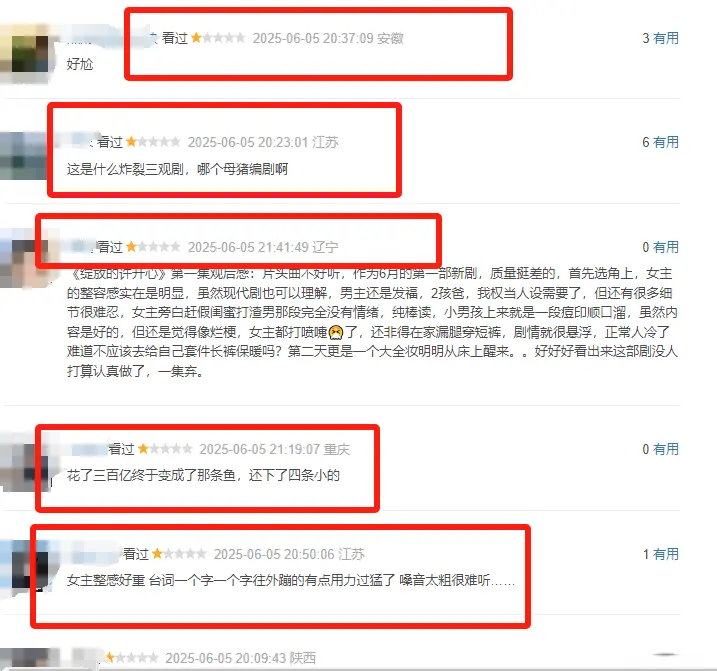Click the blurred username of the 重庆 reviewer

pos(89,449)
